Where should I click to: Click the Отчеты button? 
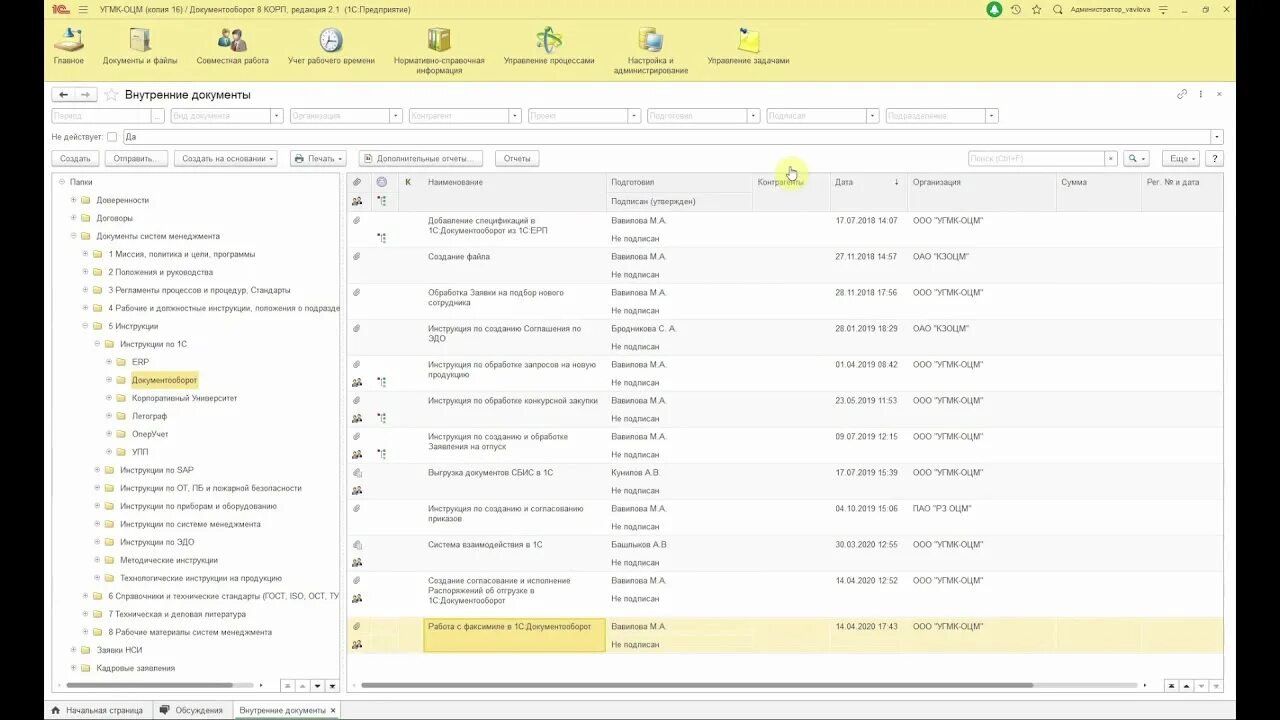[517, 159]
